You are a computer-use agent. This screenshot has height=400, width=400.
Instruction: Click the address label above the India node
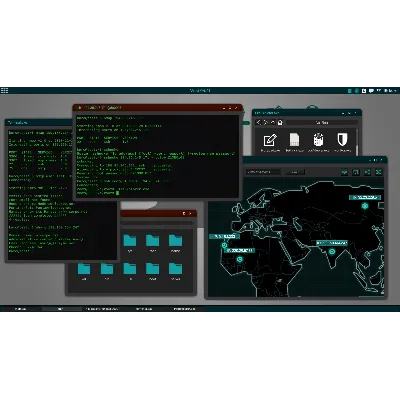(332, 243)
